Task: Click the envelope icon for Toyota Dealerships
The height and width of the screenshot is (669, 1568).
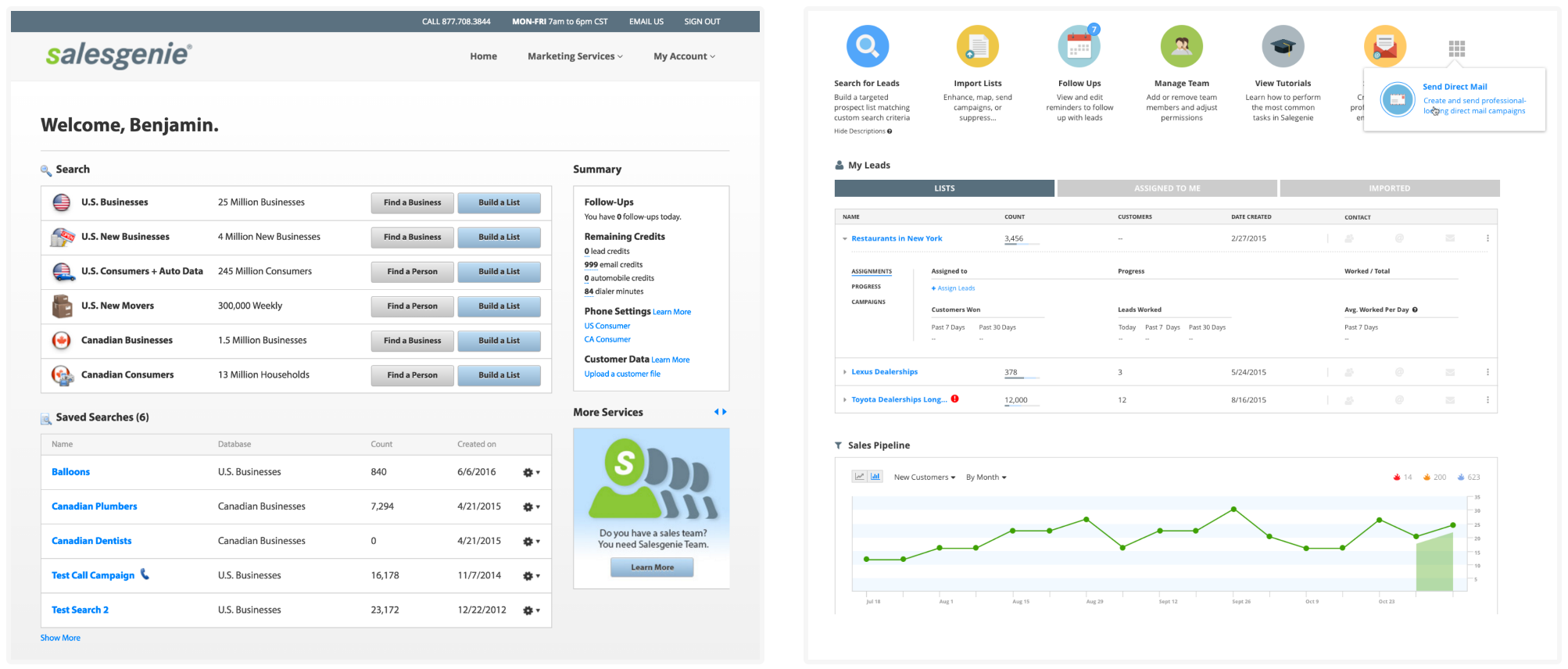Action: [x=1450, y=400]
